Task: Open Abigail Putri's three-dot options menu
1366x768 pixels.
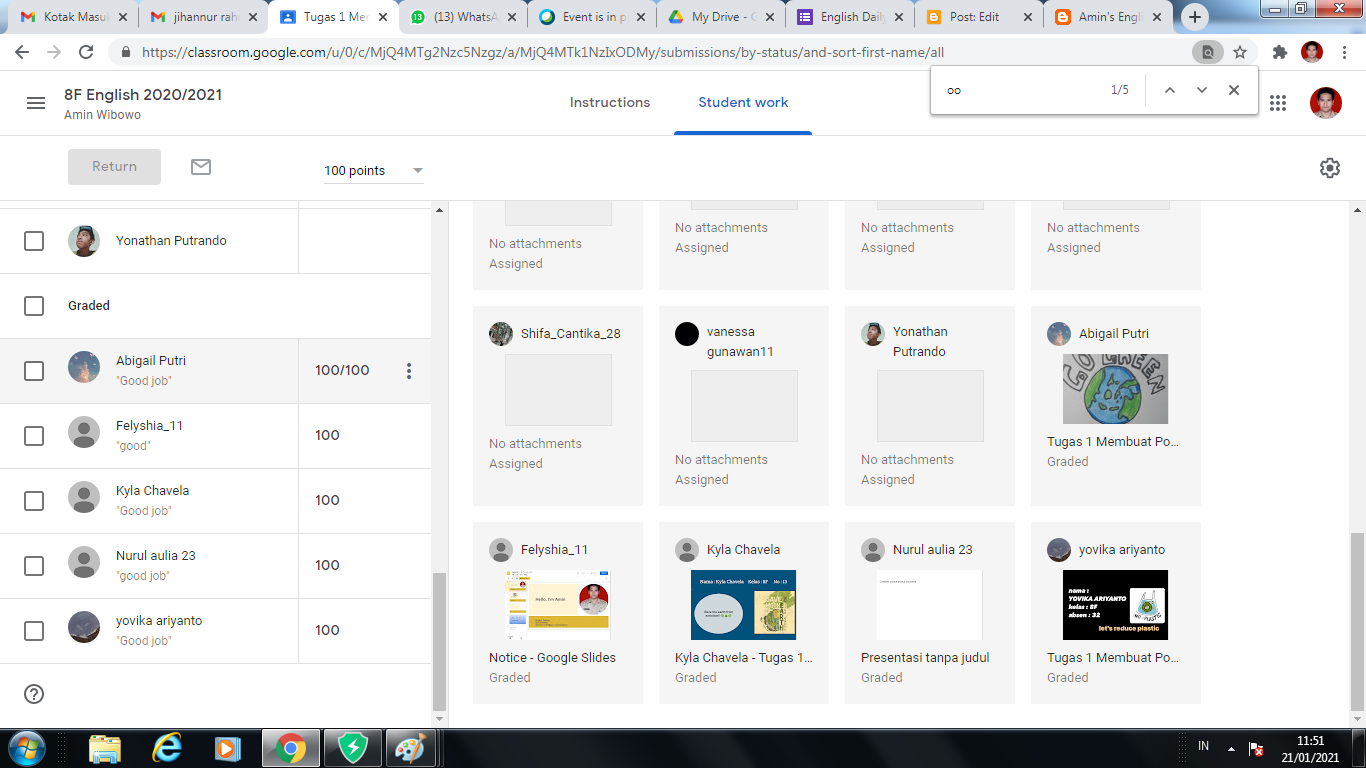Action: coord(408,371)
